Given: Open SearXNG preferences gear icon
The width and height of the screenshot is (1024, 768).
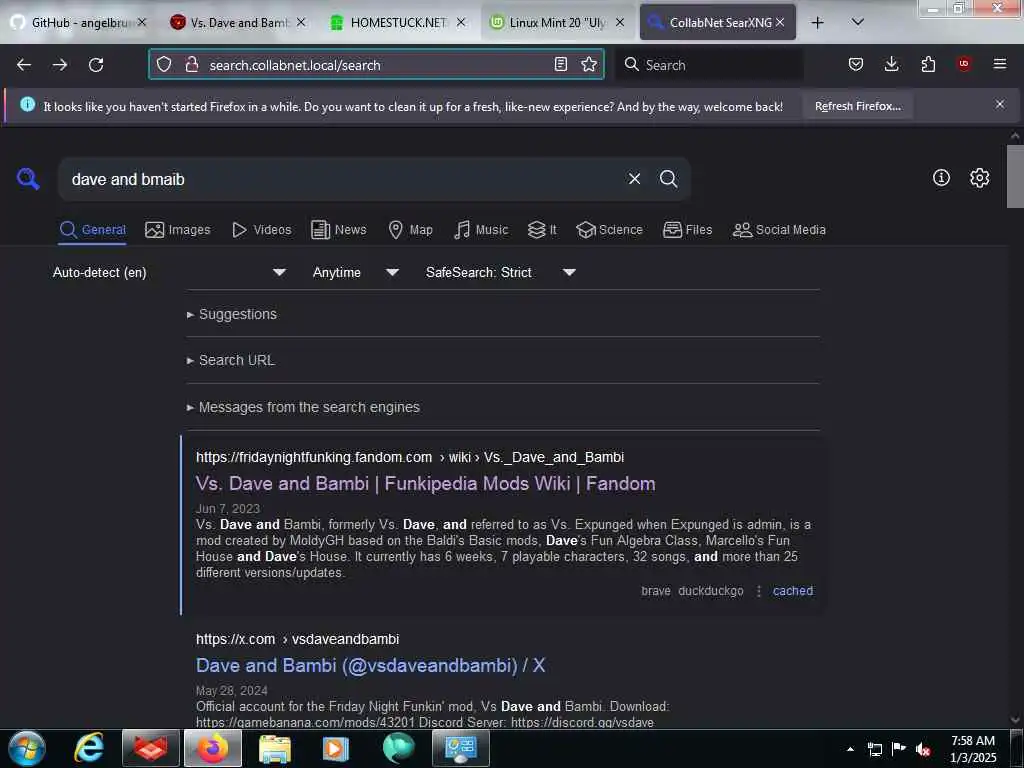Looking at the screenshot, I should tap(979, 178).
